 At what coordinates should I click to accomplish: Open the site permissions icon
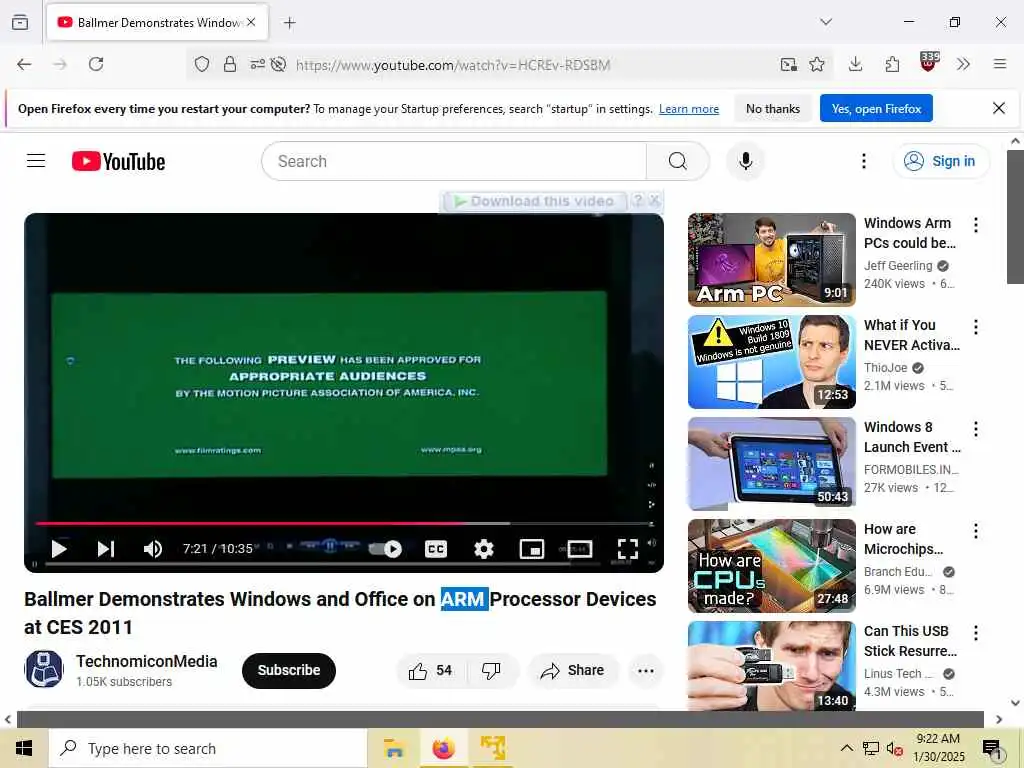coord(257,64)
